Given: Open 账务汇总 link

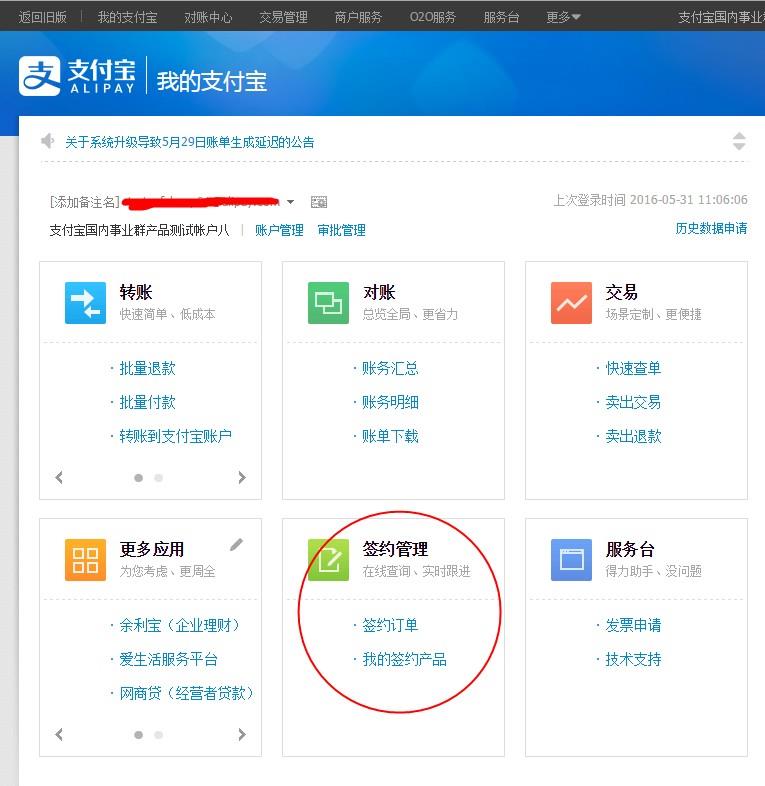Looking at the screenshot, I should pos(390,368).
